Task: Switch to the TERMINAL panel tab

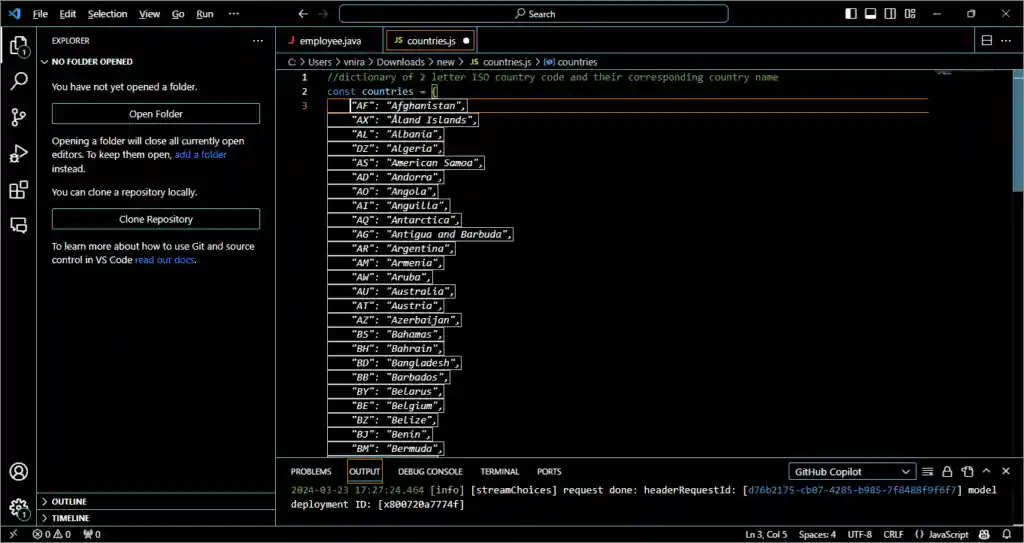Action: (x=499, y=471)
